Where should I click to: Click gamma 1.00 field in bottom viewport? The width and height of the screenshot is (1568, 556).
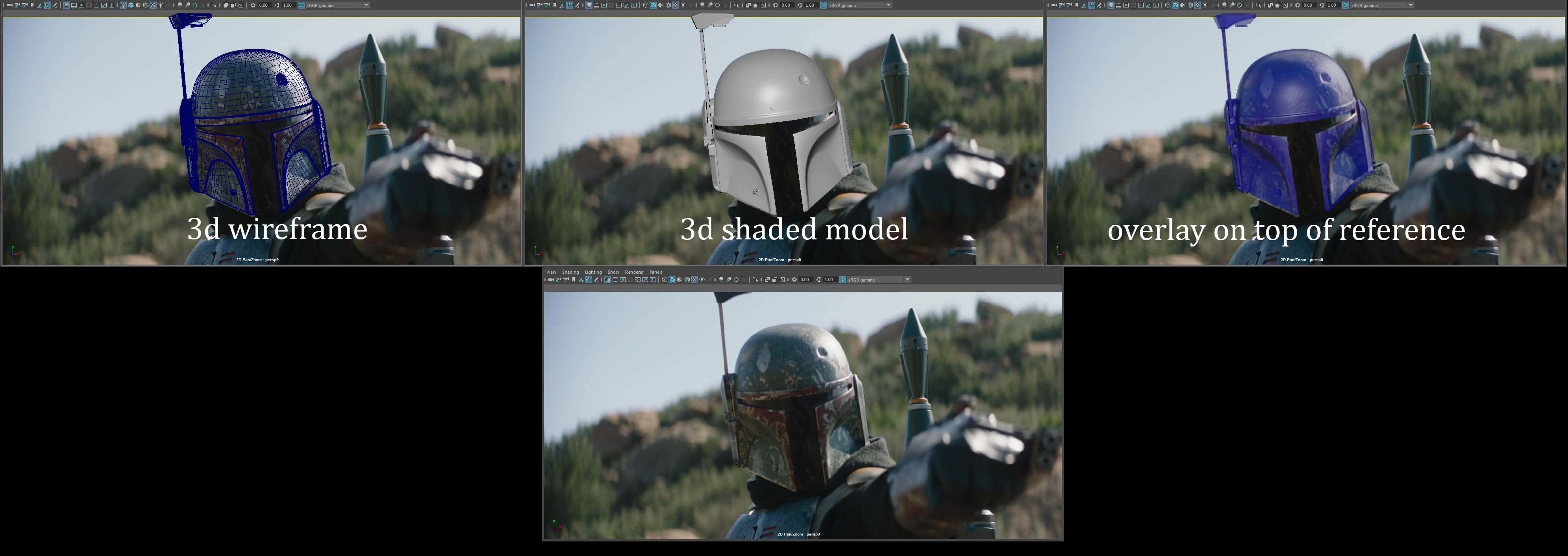pos(830,280)
